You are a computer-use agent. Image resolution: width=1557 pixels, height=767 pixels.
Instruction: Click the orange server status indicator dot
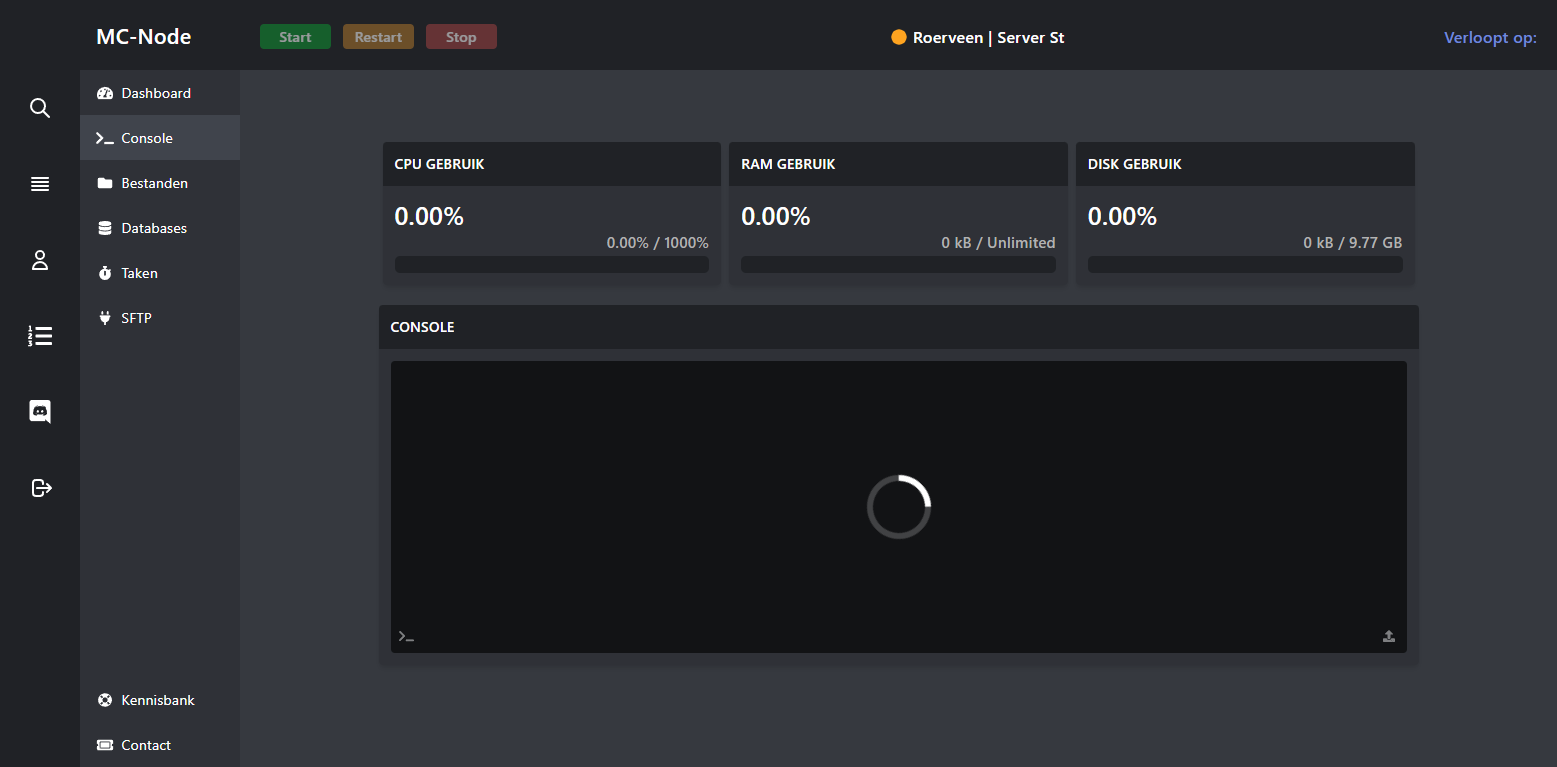pos(898,37)
